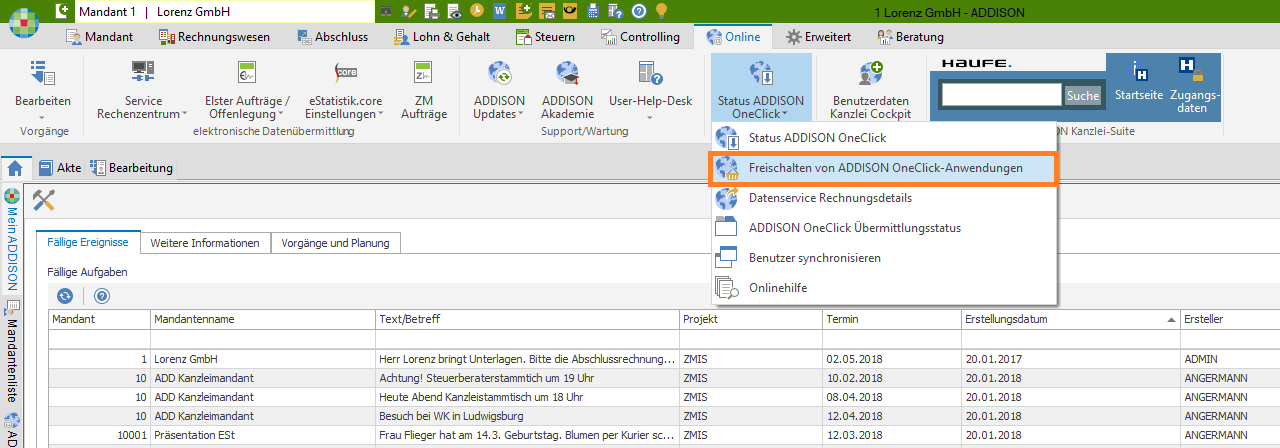Sort by the Mandantenname column header
This screenshot has width=1280, height=448.
[263, 319]
